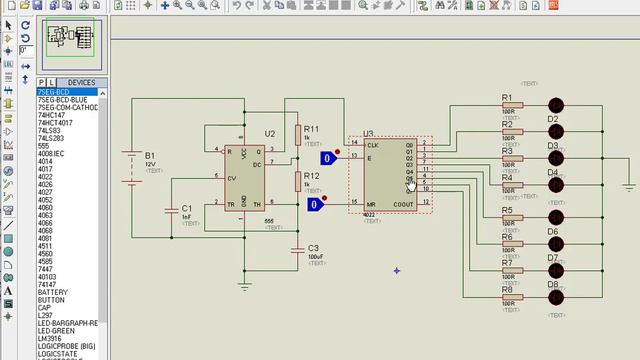The height and width of the screenshot is (360, 640).
Task: Select the Subcircuit Mode tool
Action: [x=8, y=104]
